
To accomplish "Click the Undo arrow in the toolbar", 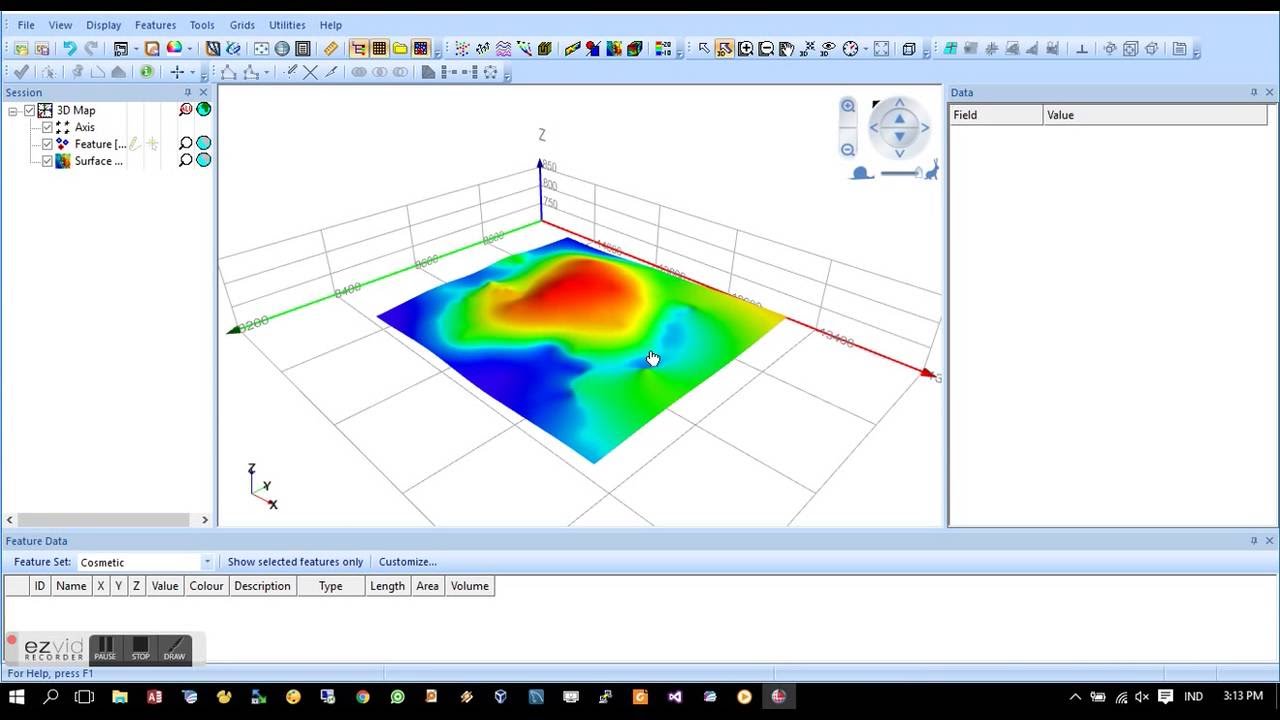I will (69, 48).
